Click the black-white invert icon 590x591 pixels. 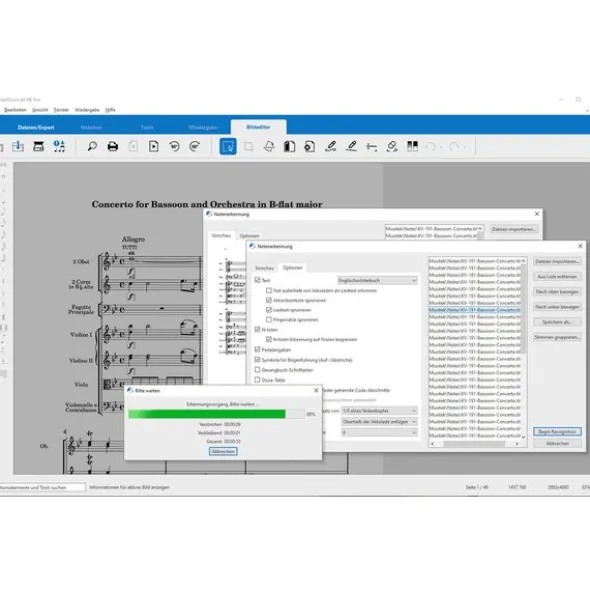412,146
